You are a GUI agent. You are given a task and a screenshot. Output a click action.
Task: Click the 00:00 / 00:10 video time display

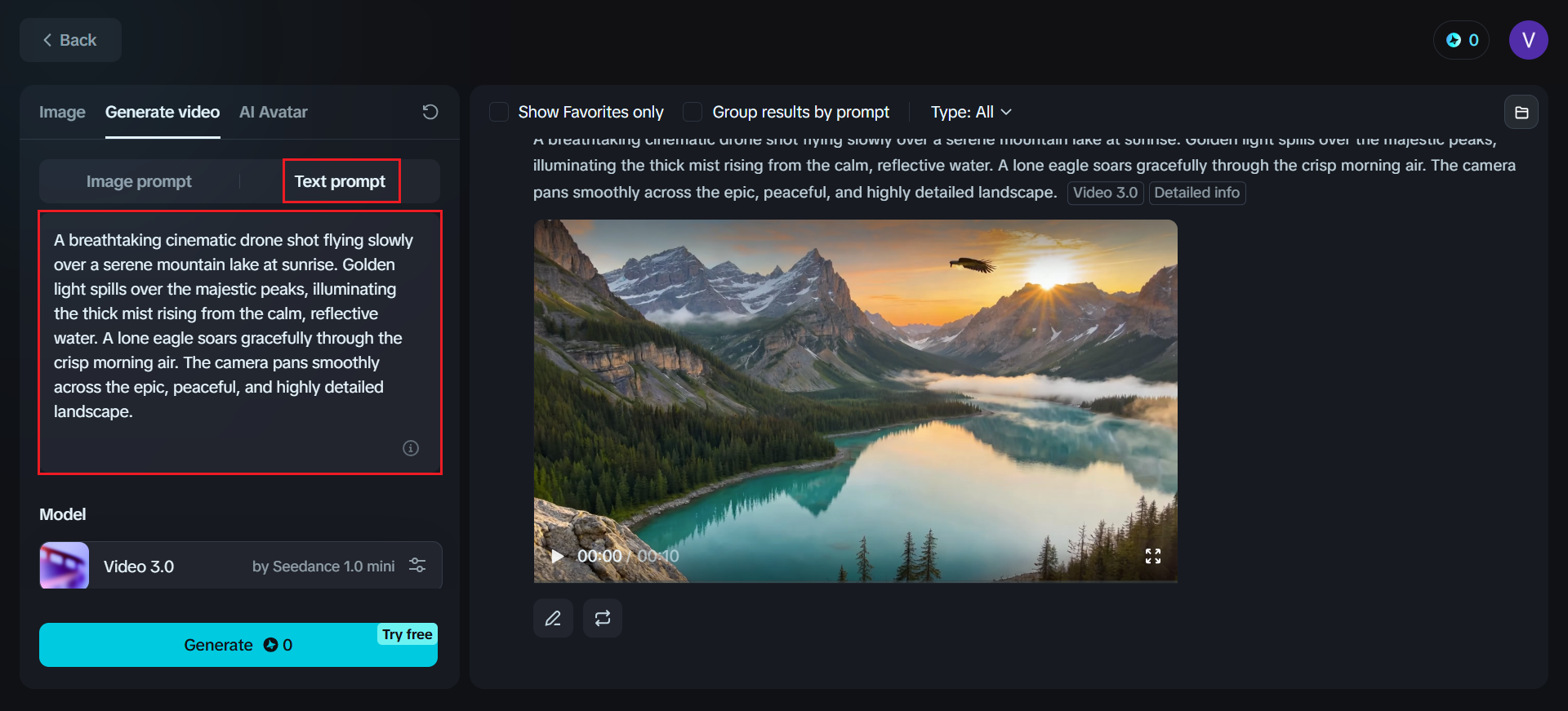click(x=628, y=557)
